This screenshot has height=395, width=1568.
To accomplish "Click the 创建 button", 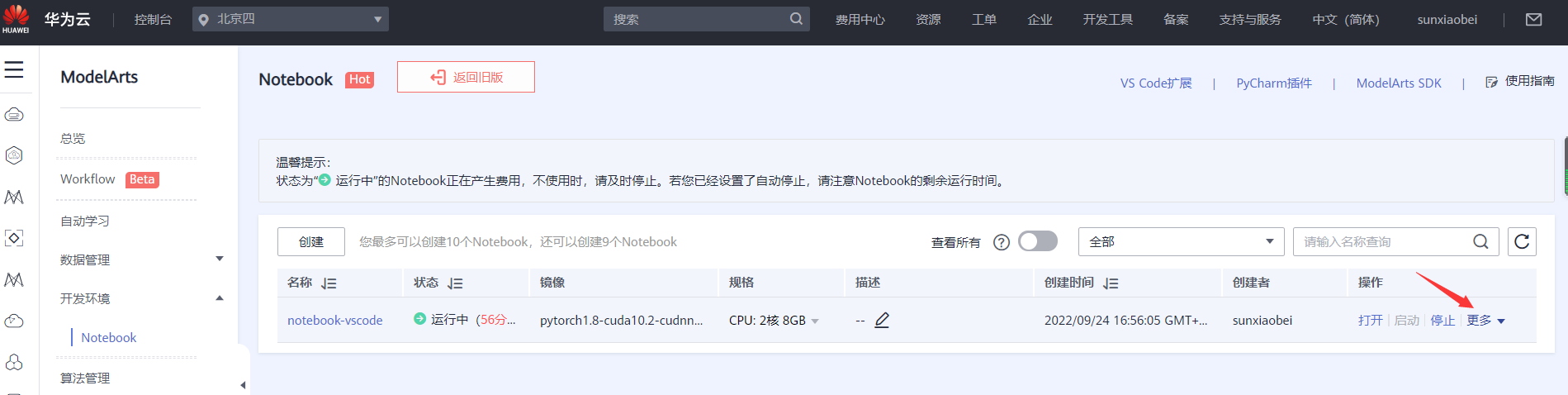I will [x=310, y=241].
